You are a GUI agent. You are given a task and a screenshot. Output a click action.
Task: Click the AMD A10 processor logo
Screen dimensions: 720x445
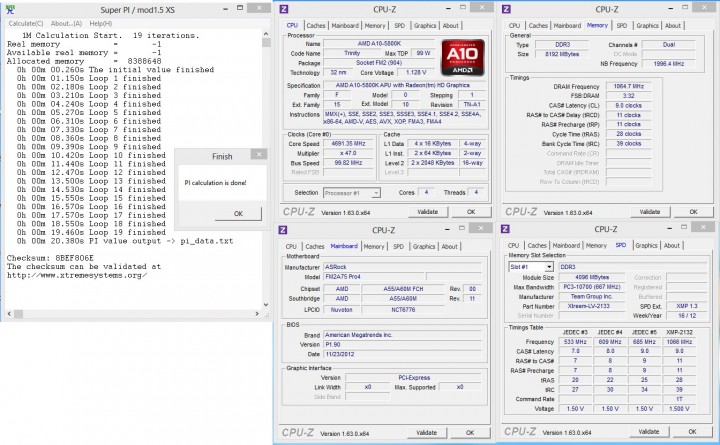click(x=463, y=57)
